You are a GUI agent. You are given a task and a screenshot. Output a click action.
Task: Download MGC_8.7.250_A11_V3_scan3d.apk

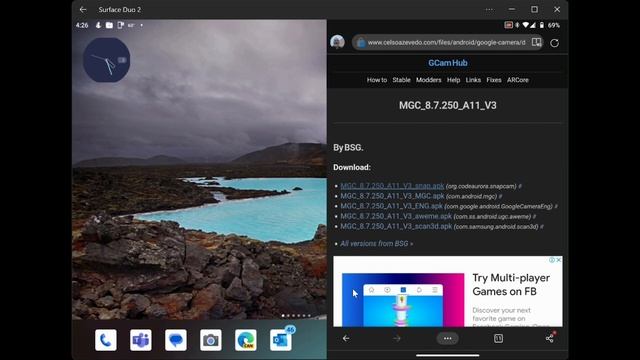tap(396, 226)
